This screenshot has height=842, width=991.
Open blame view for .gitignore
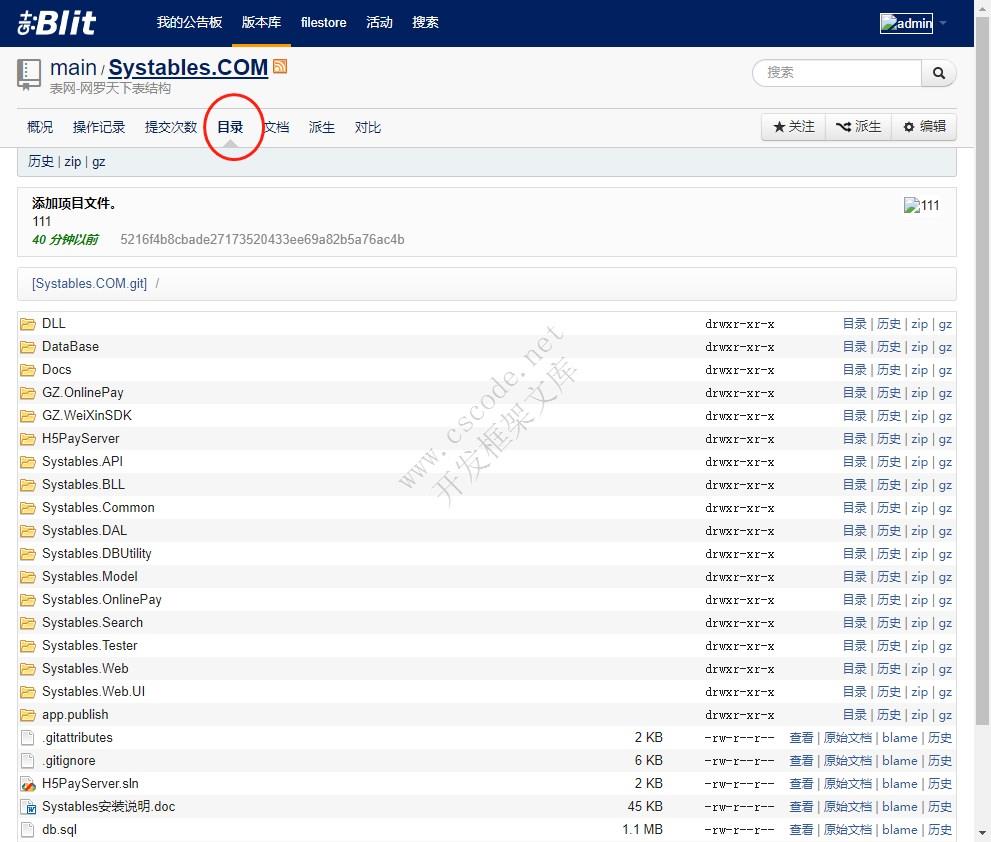pos(899,761)
